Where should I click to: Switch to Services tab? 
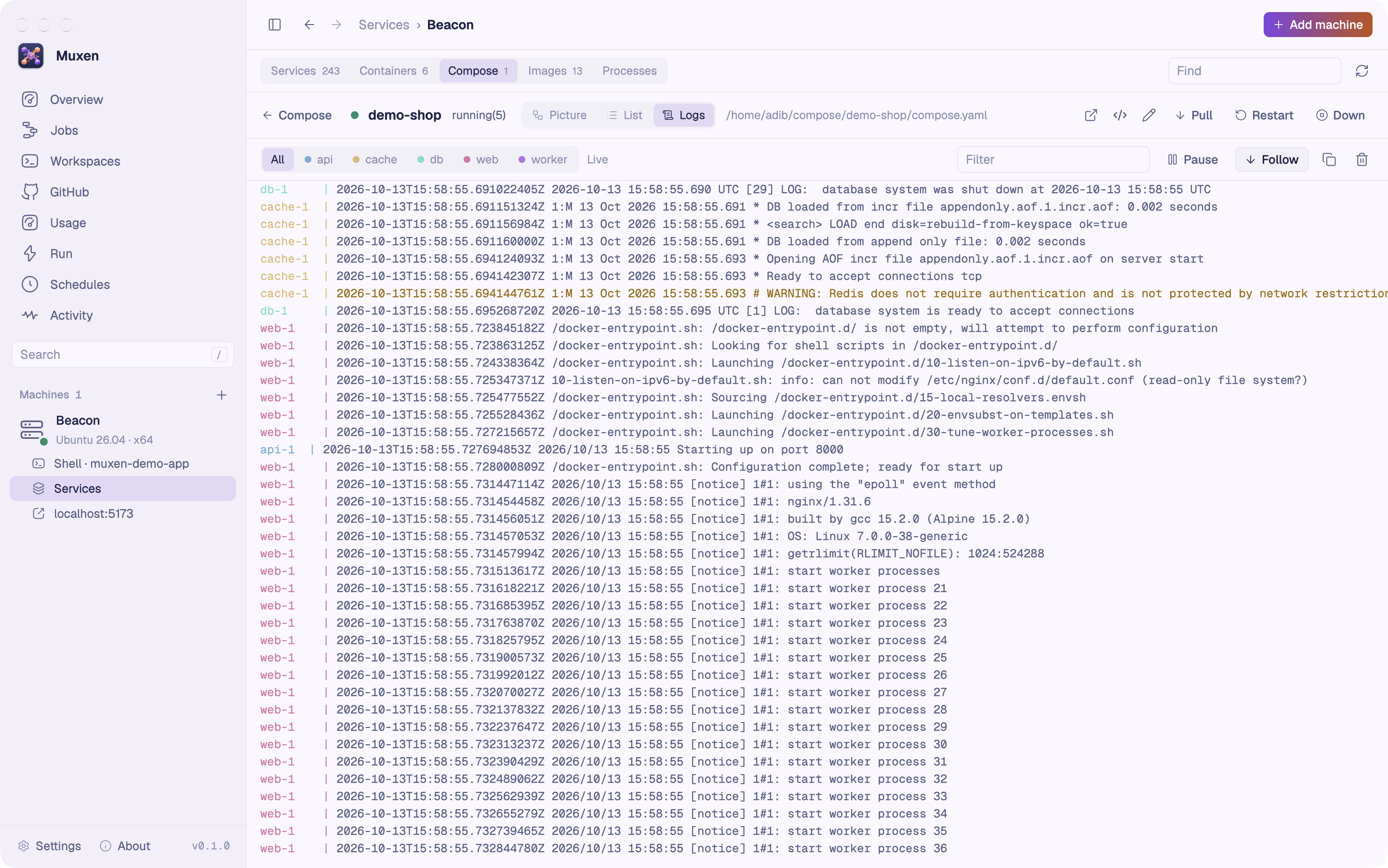[305, 71]
